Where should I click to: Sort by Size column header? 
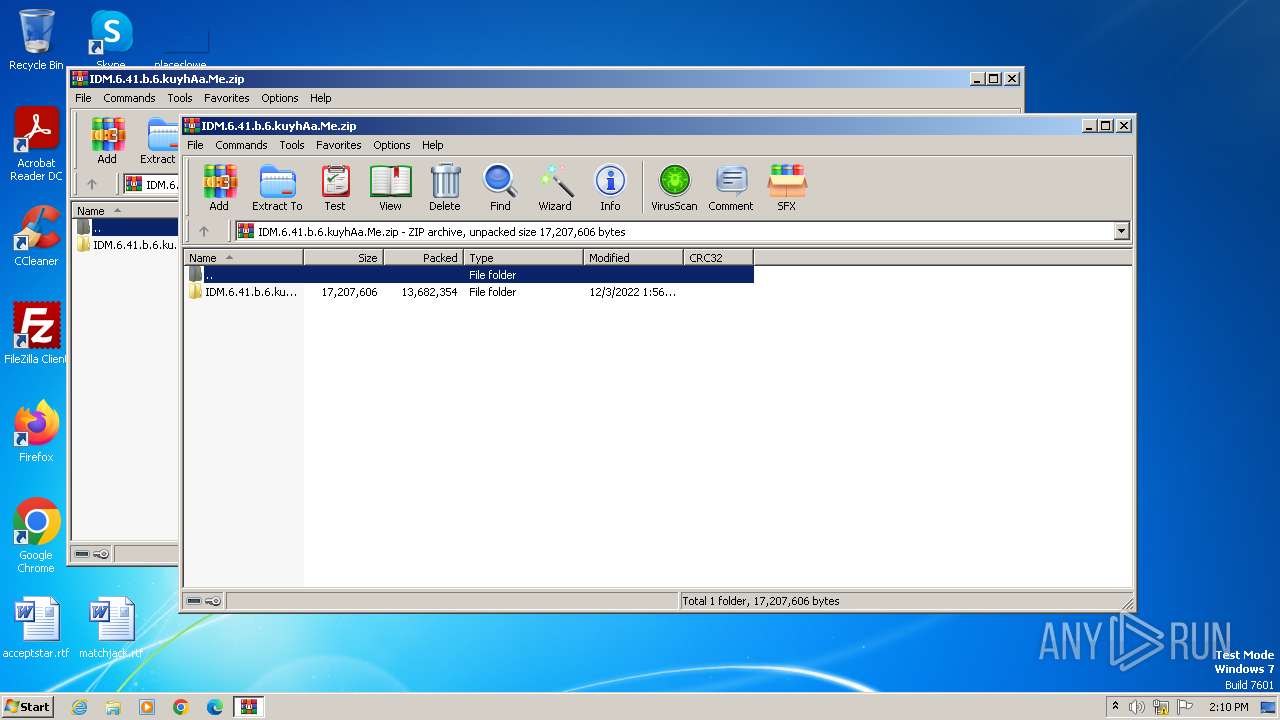point(343,257)
